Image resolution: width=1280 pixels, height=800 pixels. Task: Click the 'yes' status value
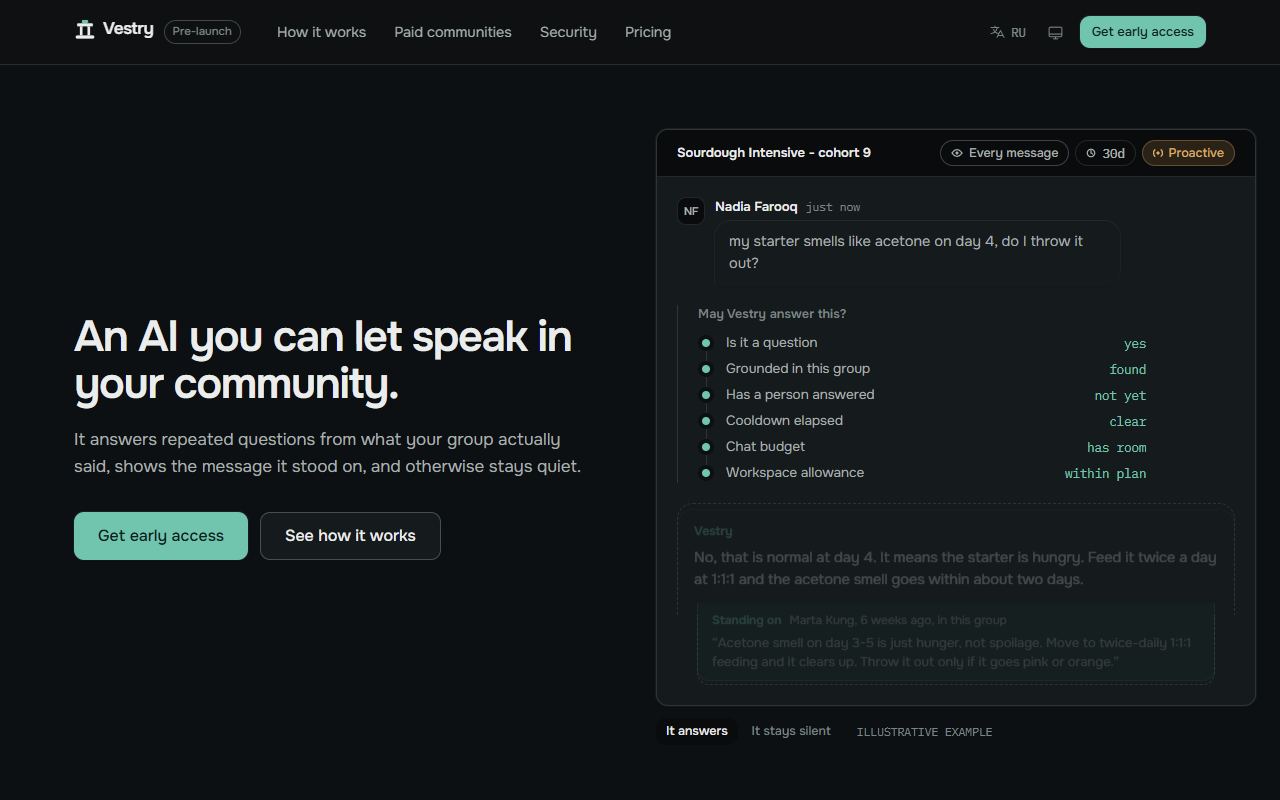[x=1135, y=344]
